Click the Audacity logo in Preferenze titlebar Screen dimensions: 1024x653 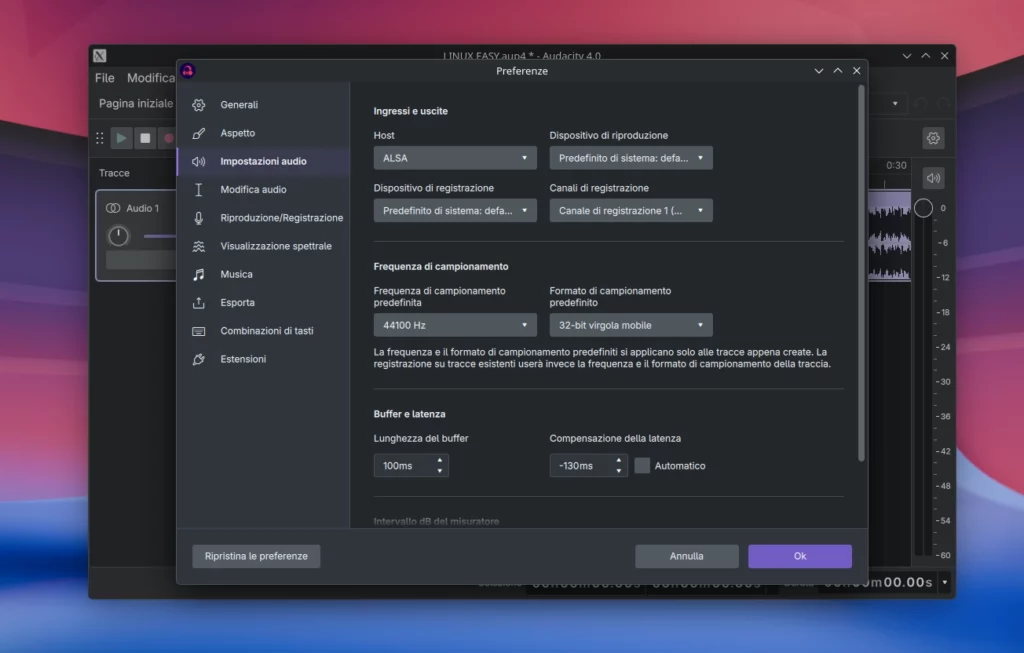tap(188, 71)
